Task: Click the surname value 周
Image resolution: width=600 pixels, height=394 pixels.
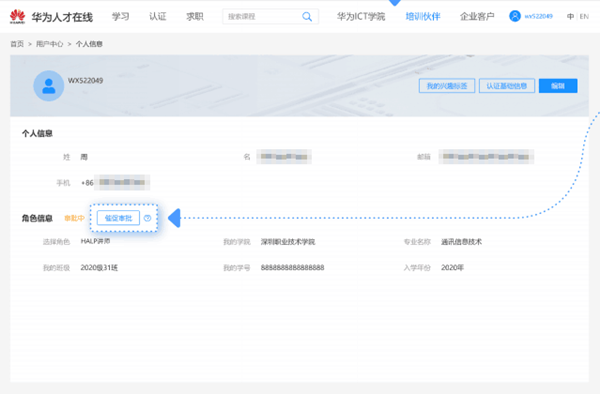Action: pos(84,157)
